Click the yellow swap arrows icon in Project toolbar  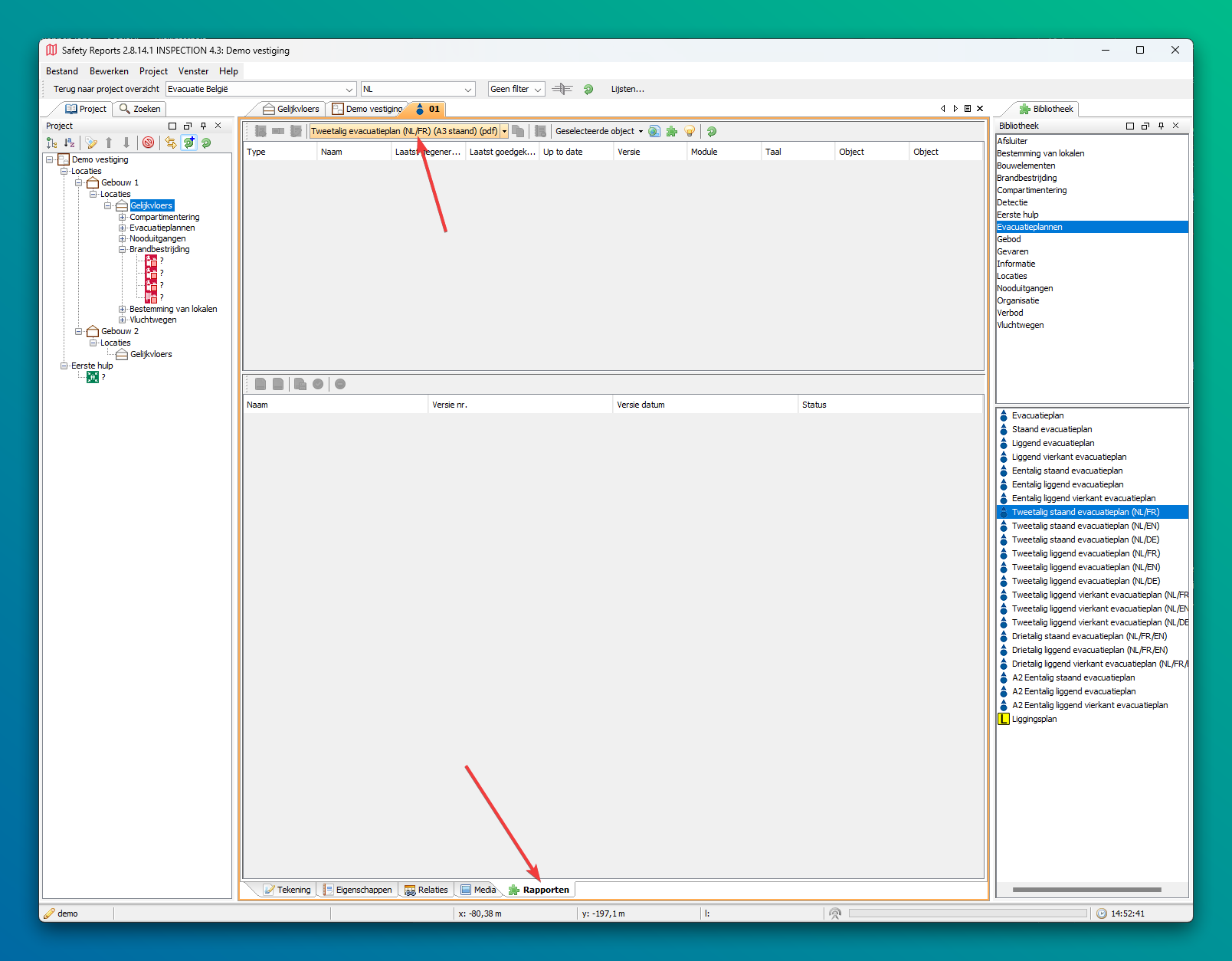click(x=170, y=143)
